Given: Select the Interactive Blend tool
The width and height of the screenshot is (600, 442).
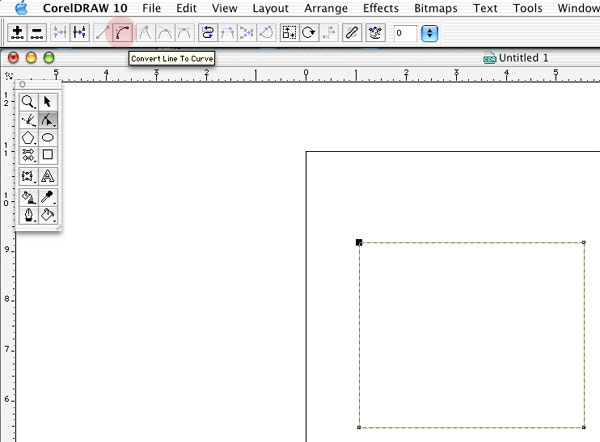Looking at the screenshot, I should click(x=28, y=176).
